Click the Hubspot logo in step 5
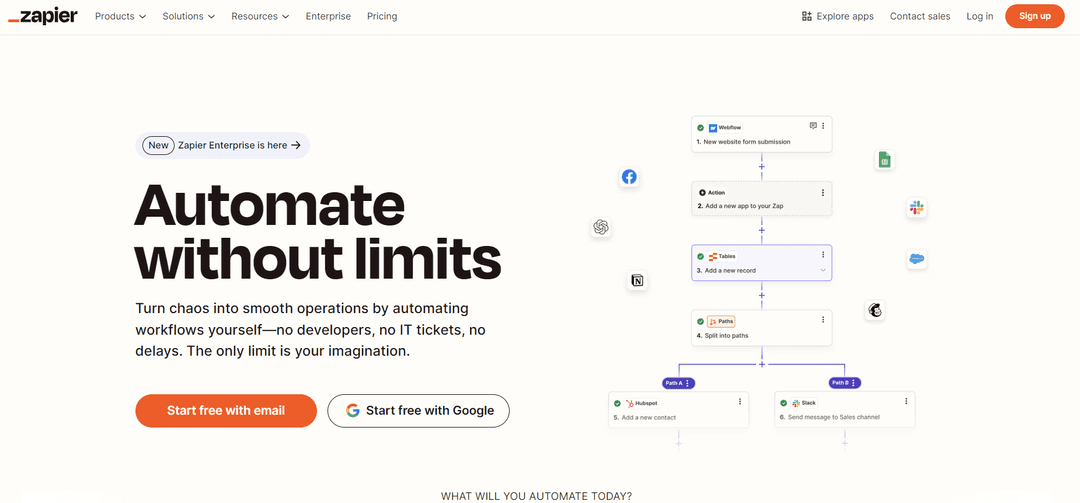 coord(630,403)
